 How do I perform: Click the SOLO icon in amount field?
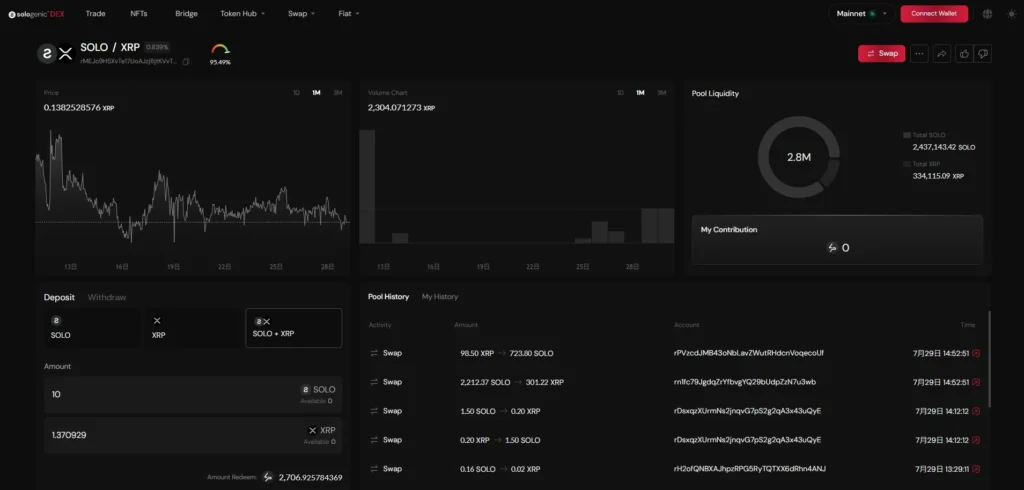305,389
